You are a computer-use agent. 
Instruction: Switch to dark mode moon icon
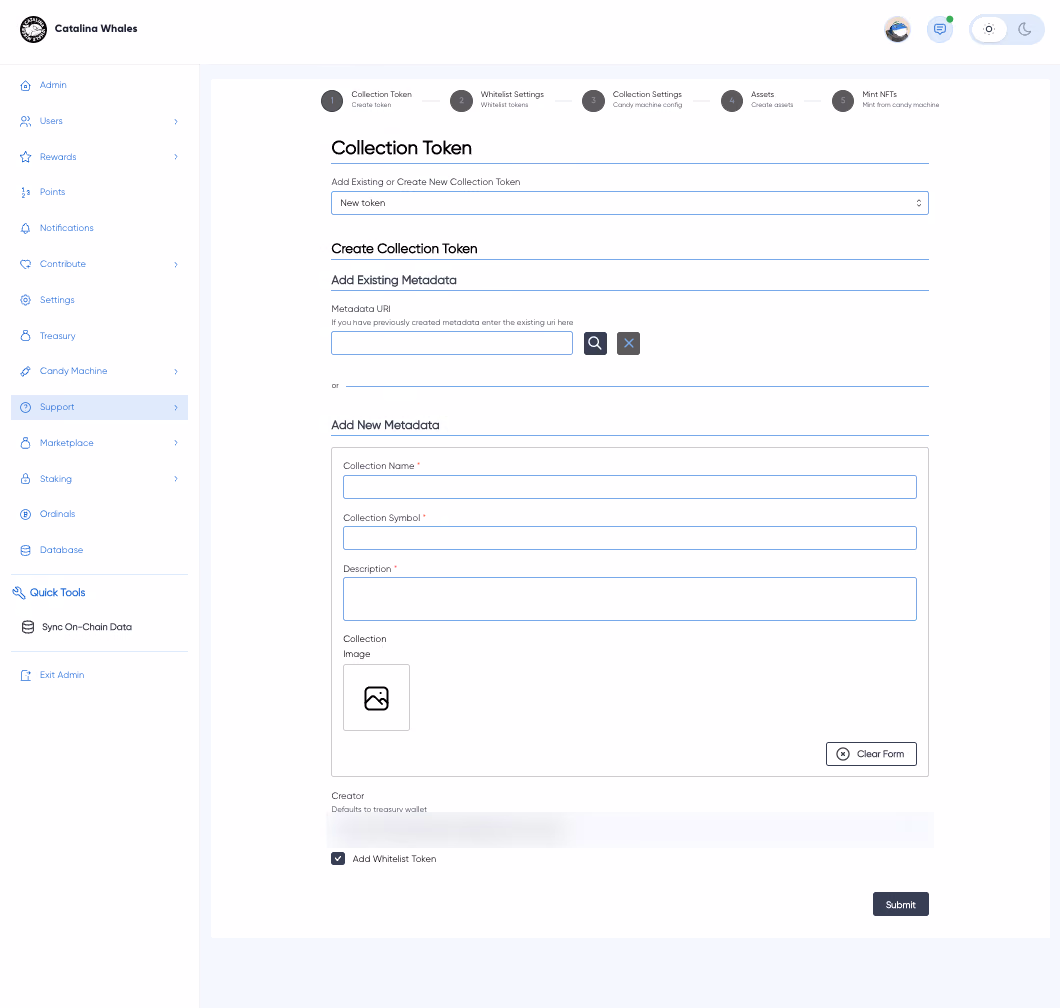(1025, 29)
